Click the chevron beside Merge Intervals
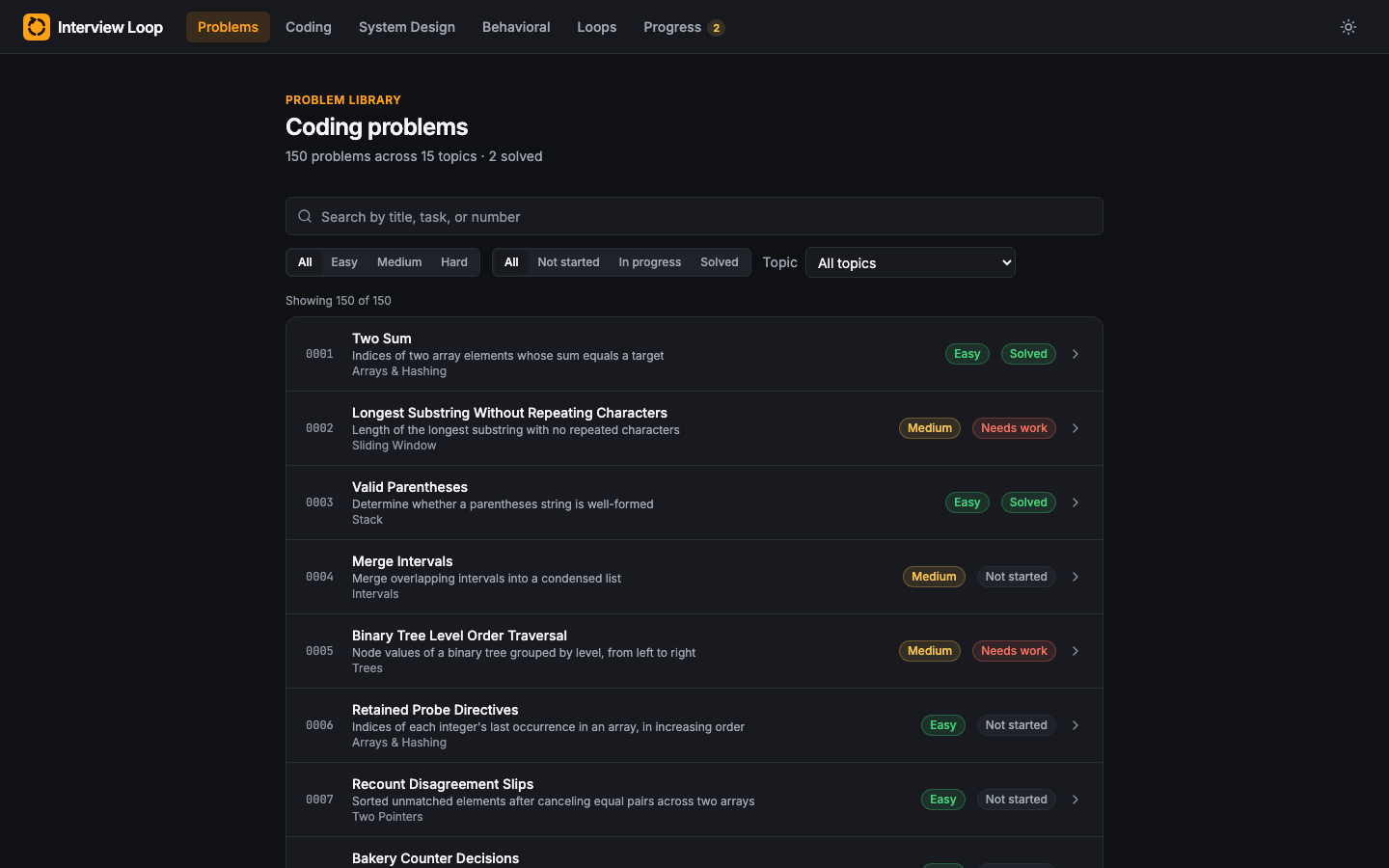Image resolution: width=1389 pixels, height=868 pixels. (1076, 577)
